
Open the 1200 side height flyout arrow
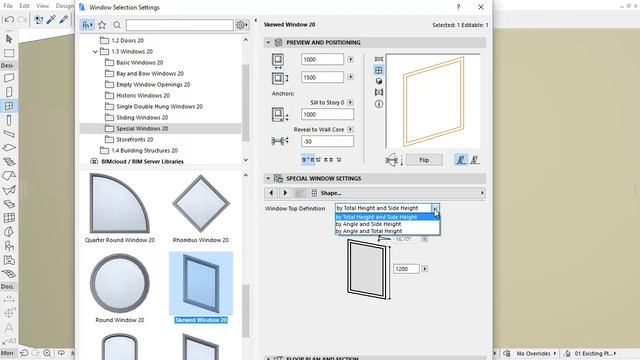coord(425,269)
